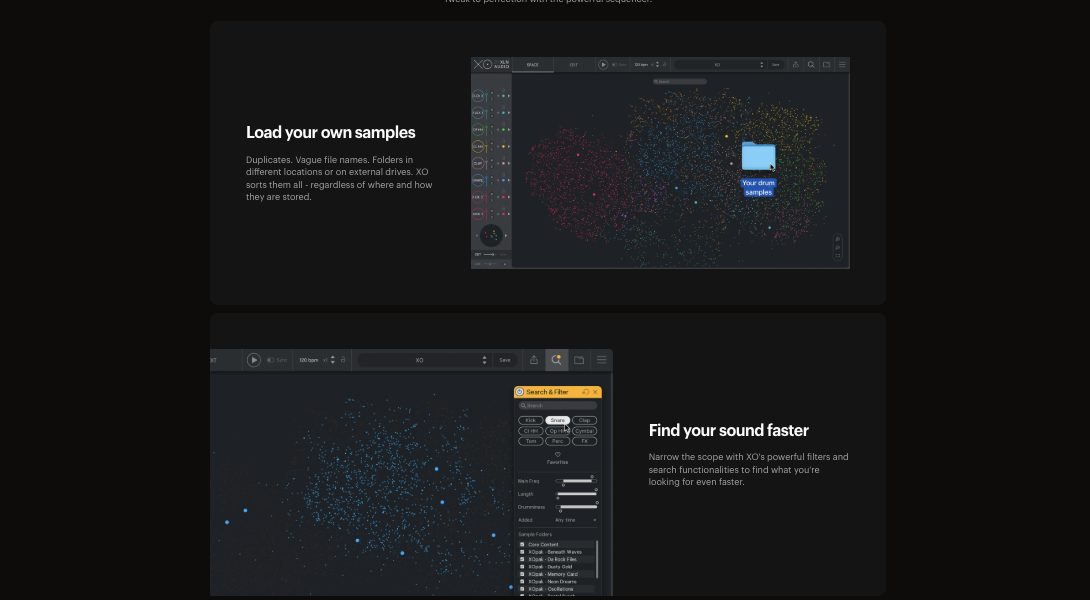Click the XO XLN Audio logo
This screenshot has width=1090, height=600.
point(491,65)
